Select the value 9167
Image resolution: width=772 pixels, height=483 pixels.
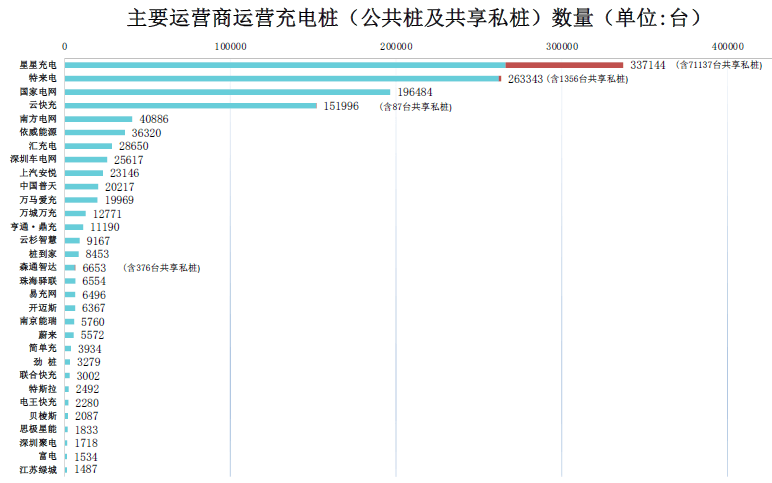98,241
